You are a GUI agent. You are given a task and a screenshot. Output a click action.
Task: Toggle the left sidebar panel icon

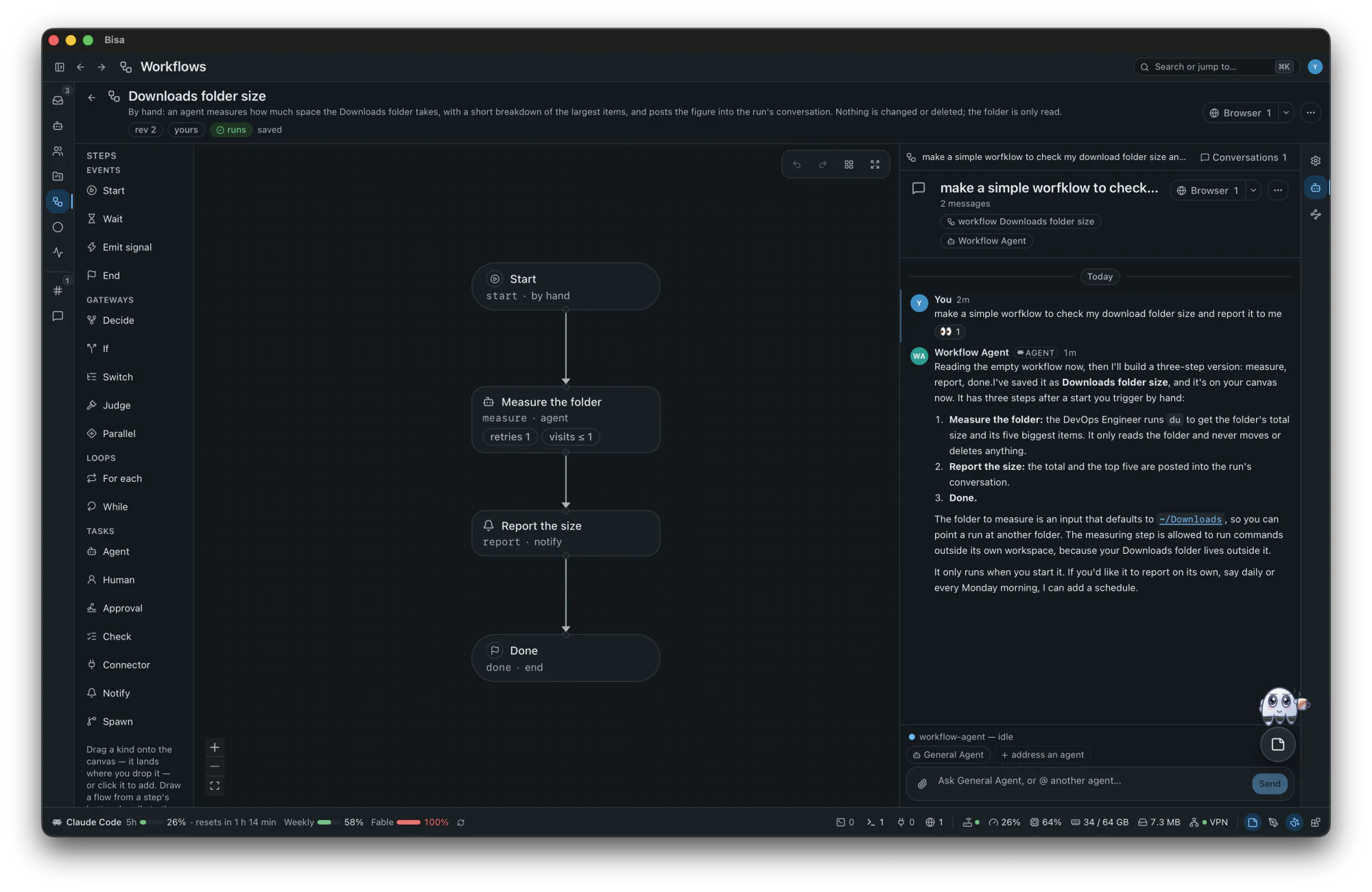click(x=60, y=67)
